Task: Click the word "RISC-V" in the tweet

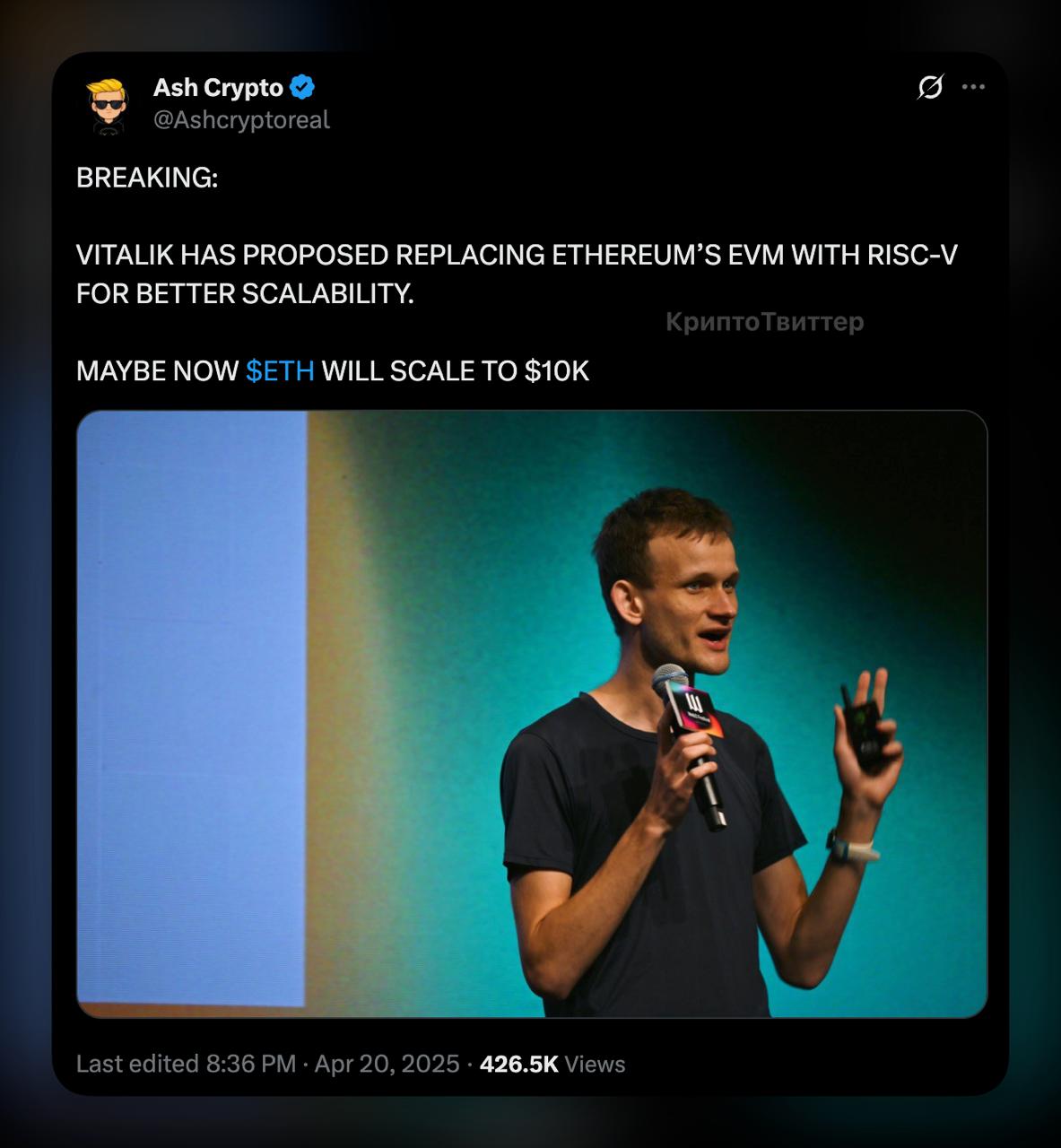Action: [x=912, y=256]
